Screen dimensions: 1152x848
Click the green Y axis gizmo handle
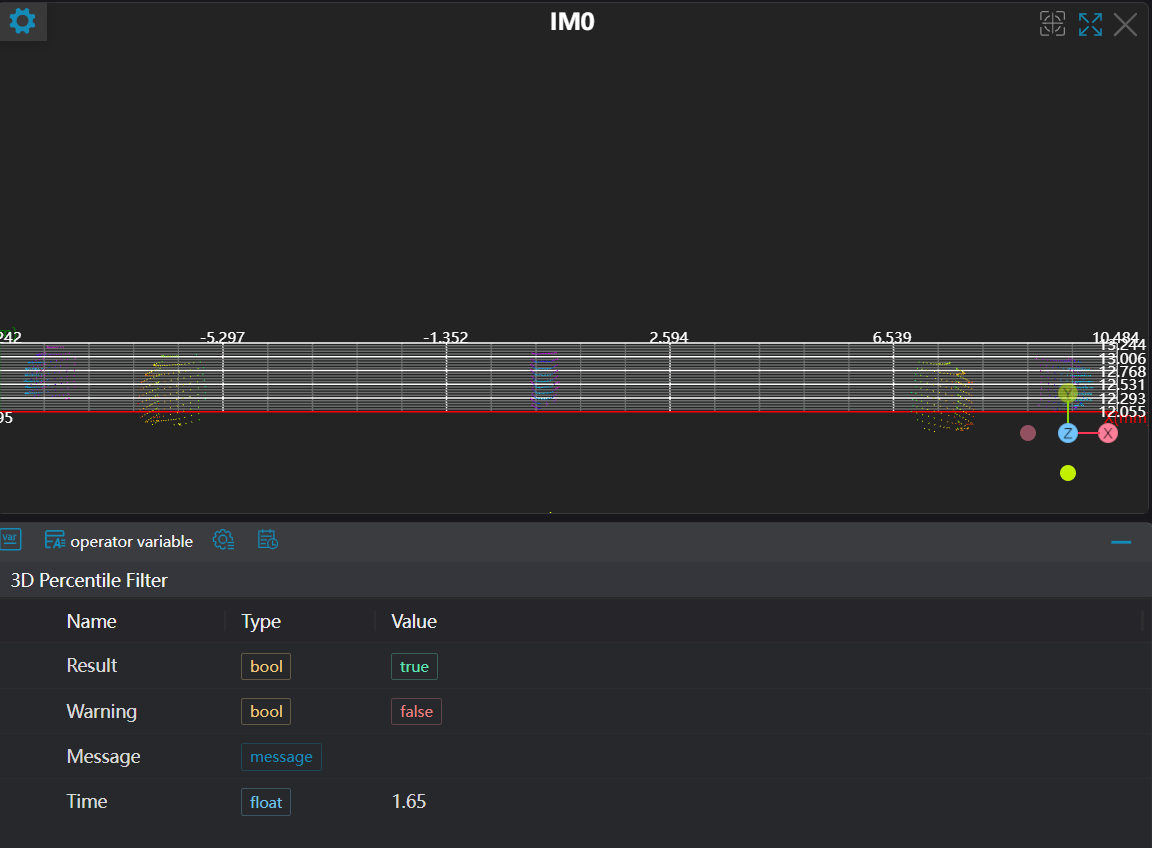click(x=1068, y=393)
